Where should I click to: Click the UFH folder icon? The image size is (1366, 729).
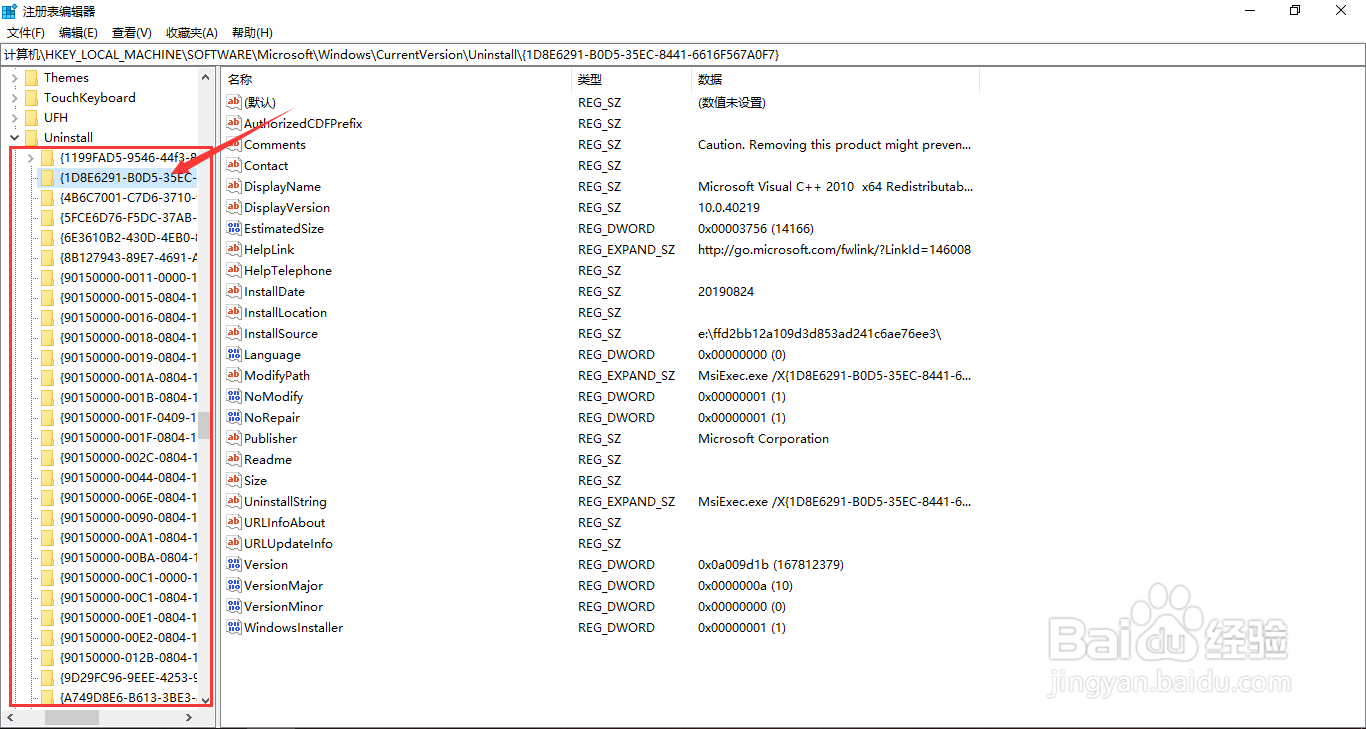point(31,117)
